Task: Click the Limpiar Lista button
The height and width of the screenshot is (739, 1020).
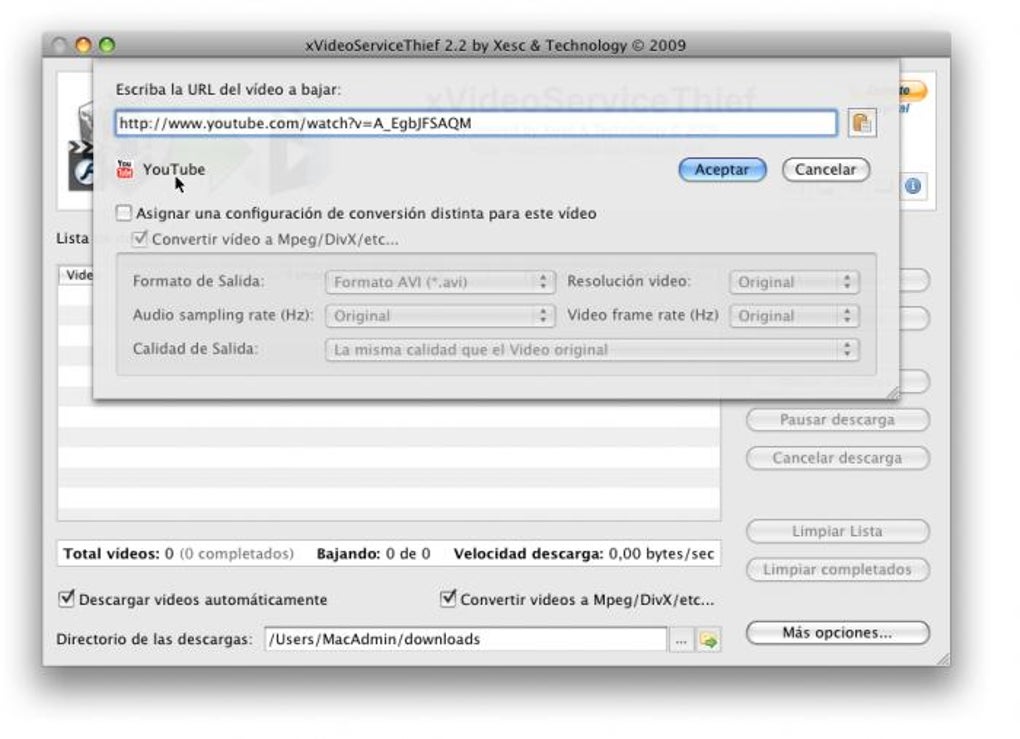Action: (837, 531)
